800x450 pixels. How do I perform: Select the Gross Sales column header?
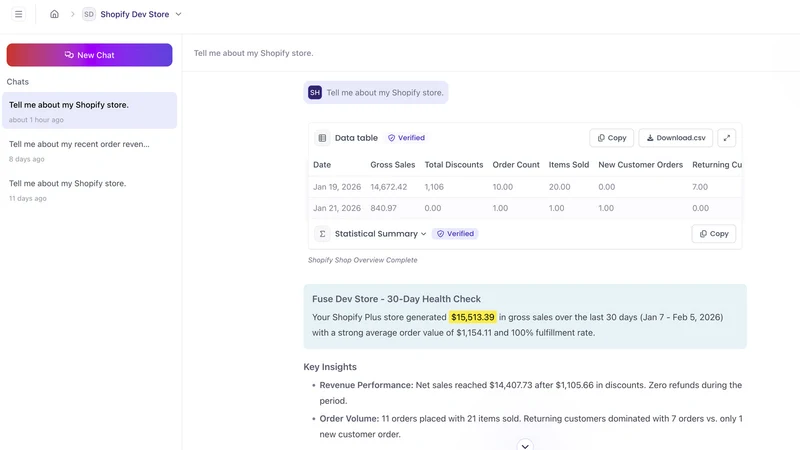click(x=392, y=165)
